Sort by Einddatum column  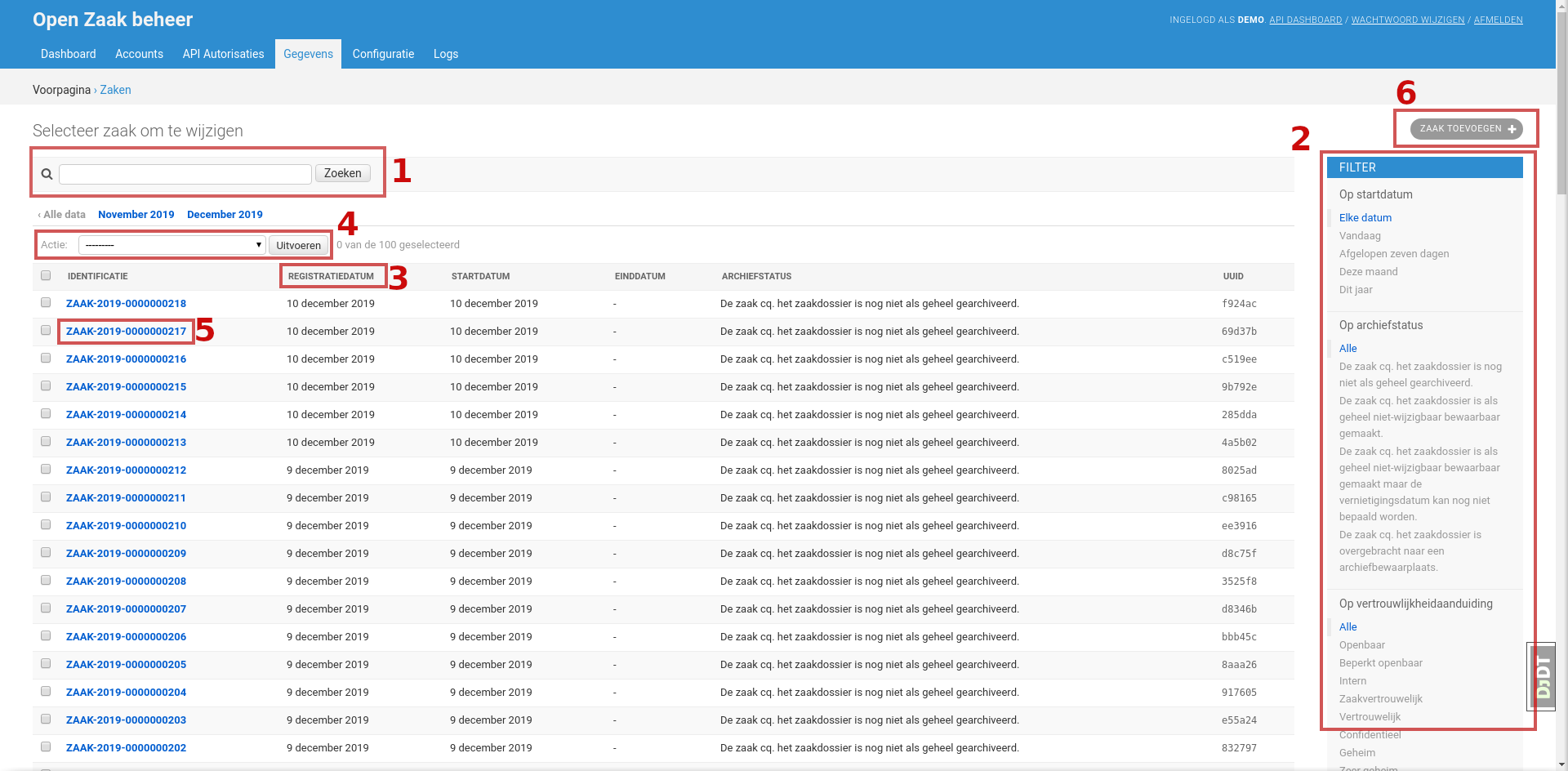pos(639,276)
